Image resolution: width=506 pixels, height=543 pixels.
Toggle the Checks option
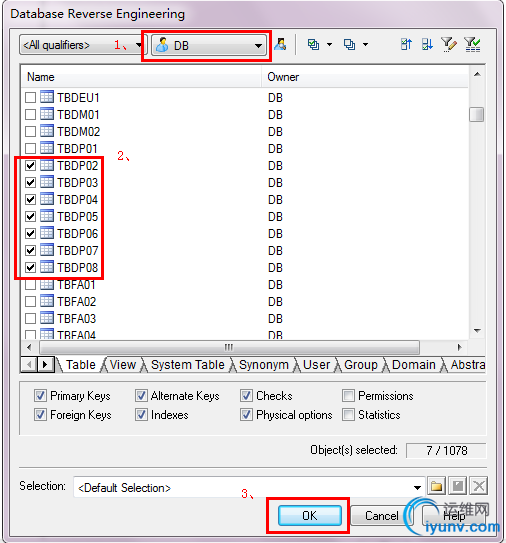pyautogui.click(x=246, y=395)
